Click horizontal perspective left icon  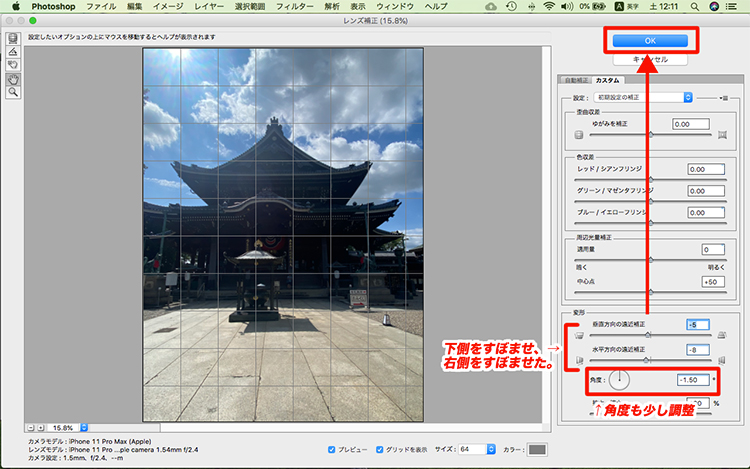click(x=579, y=360)
